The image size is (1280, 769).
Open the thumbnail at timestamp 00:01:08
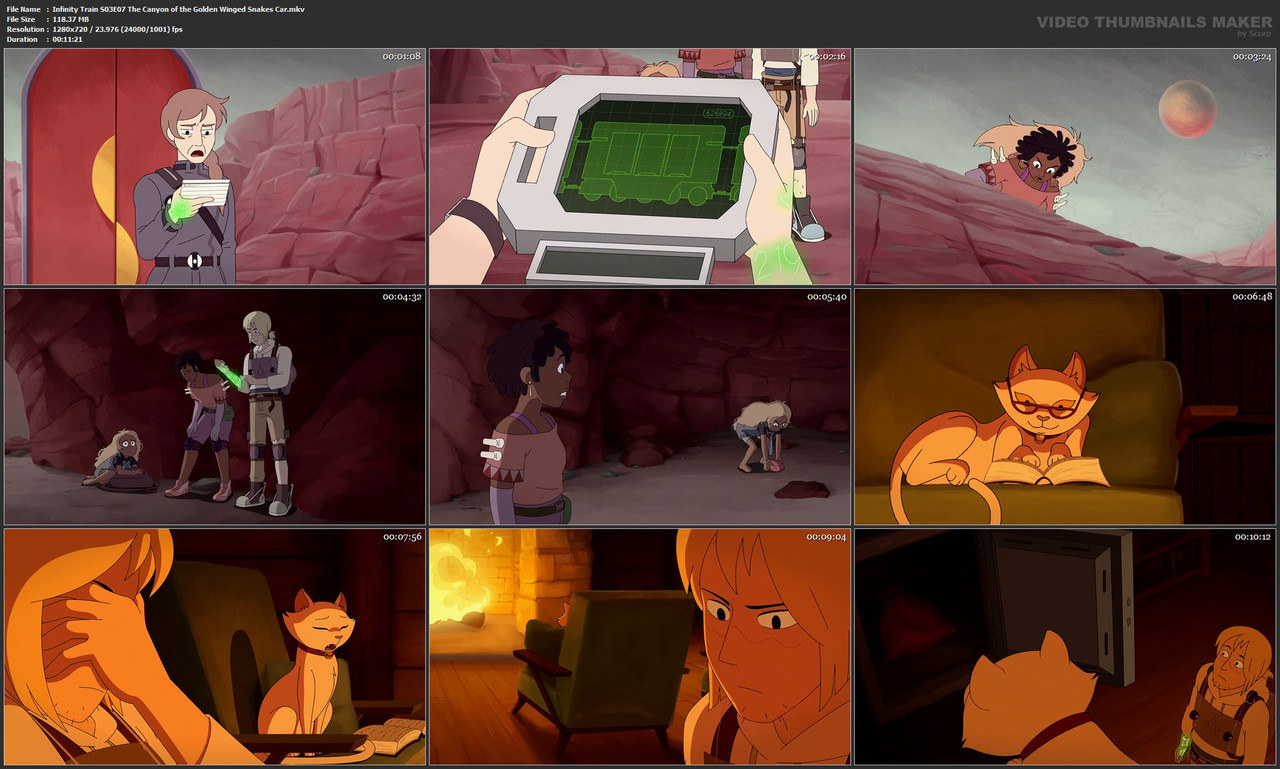point(215,165)
